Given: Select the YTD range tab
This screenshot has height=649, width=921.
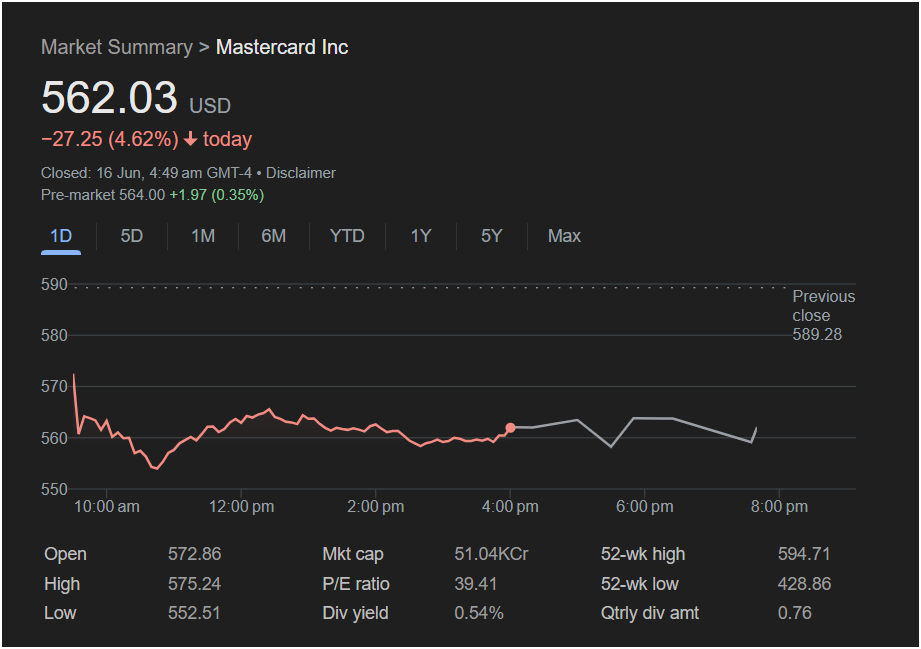Looking at the screenshot, I should click(x=347, y=236).
